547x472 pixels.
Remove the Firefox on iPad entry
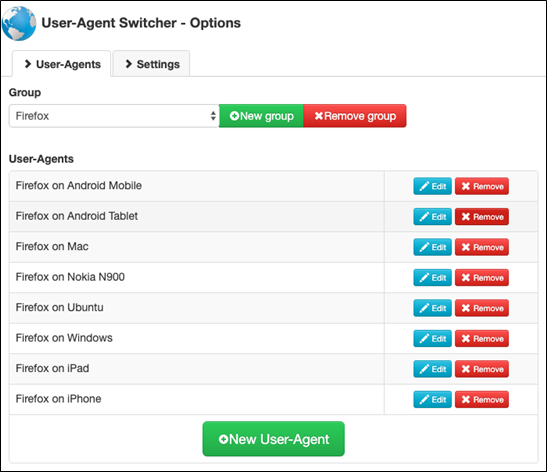coord(482,369)
